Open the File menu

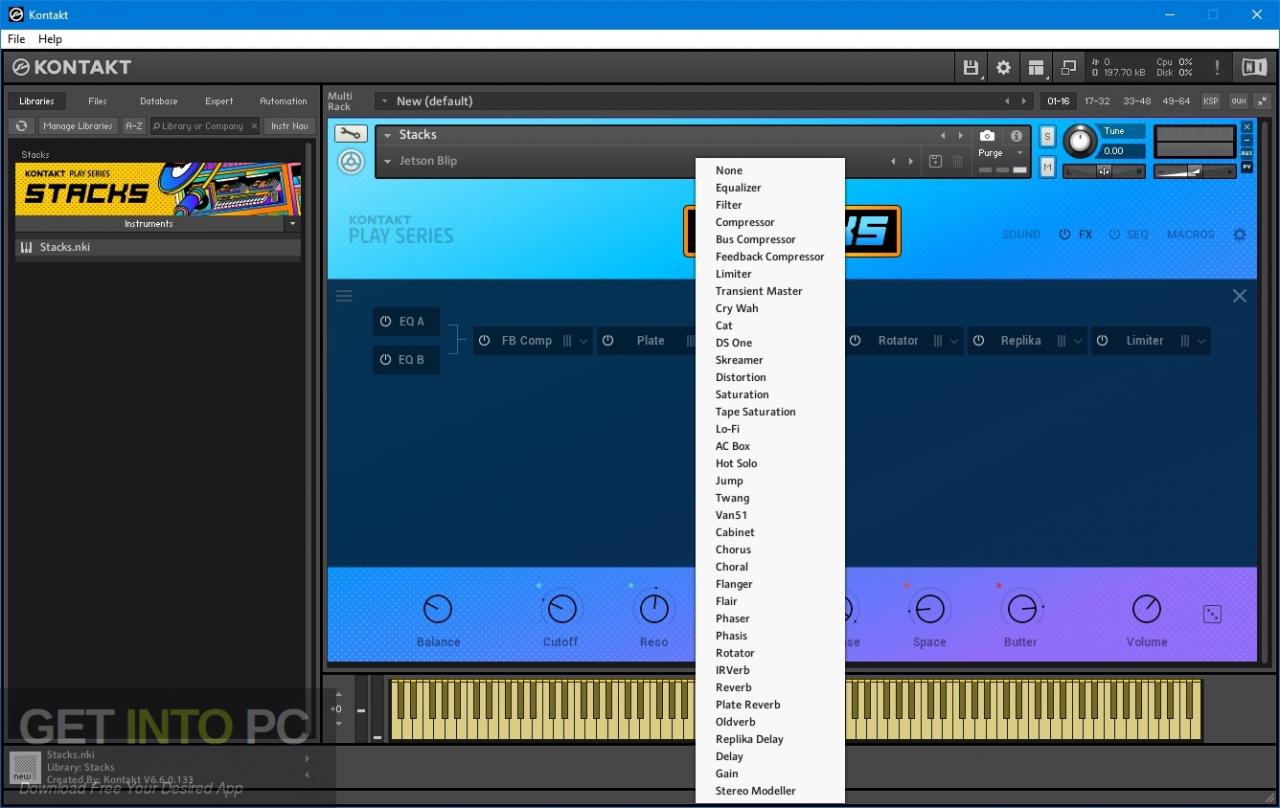pos(17,39)
